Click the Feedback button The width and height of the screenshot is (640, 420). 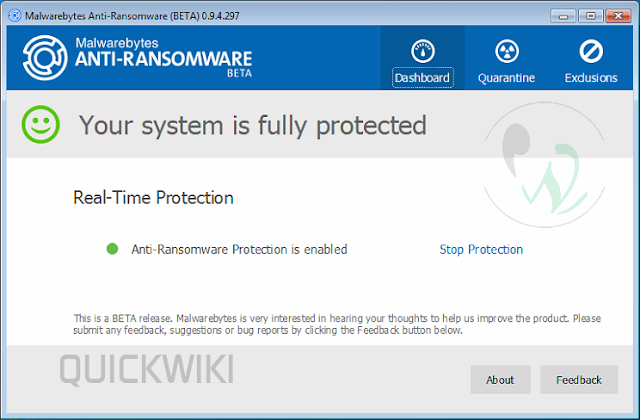coord(579,380)
